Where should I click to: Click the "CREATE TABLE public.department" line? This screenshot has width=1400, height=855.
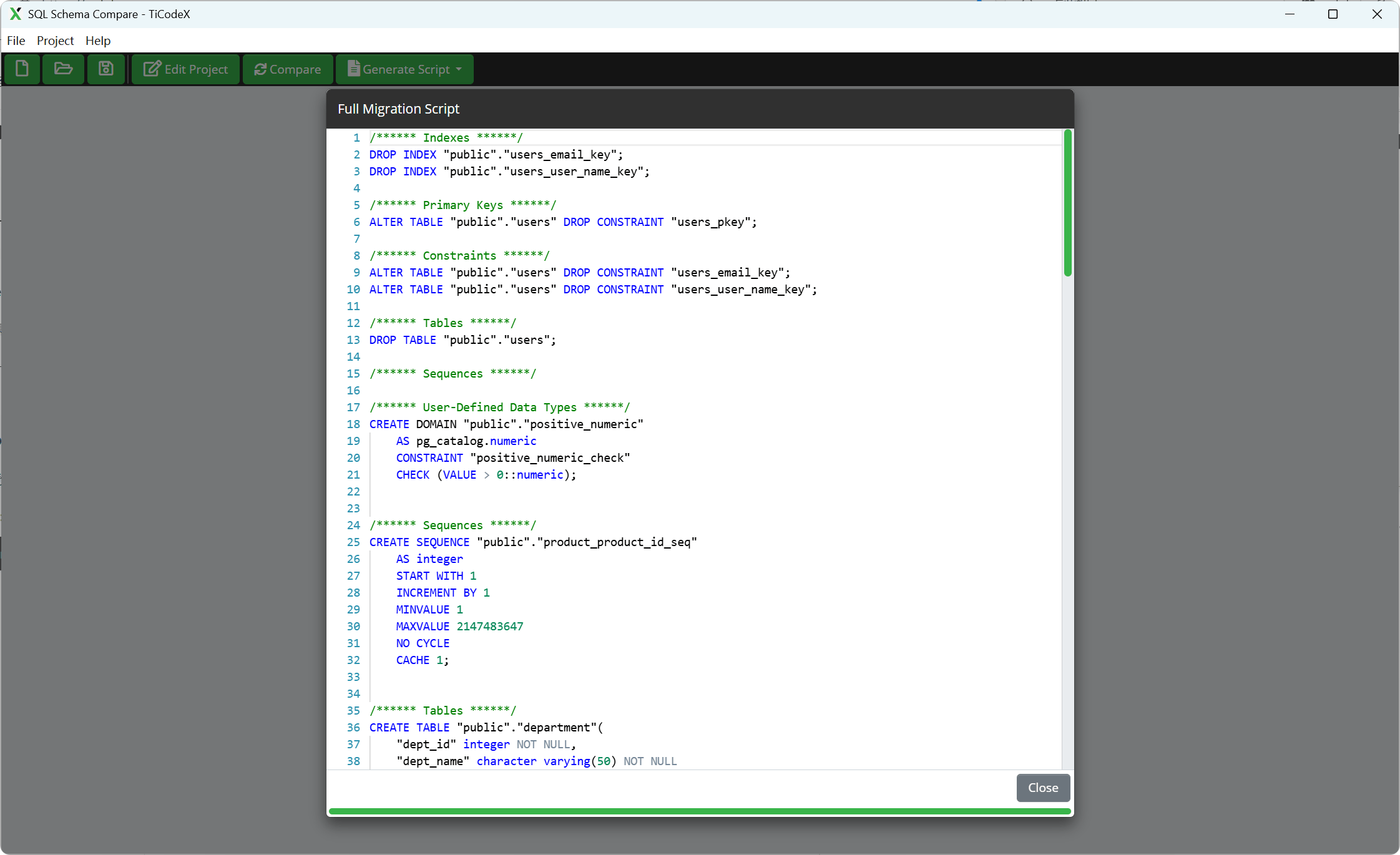[x=486, y=727]
